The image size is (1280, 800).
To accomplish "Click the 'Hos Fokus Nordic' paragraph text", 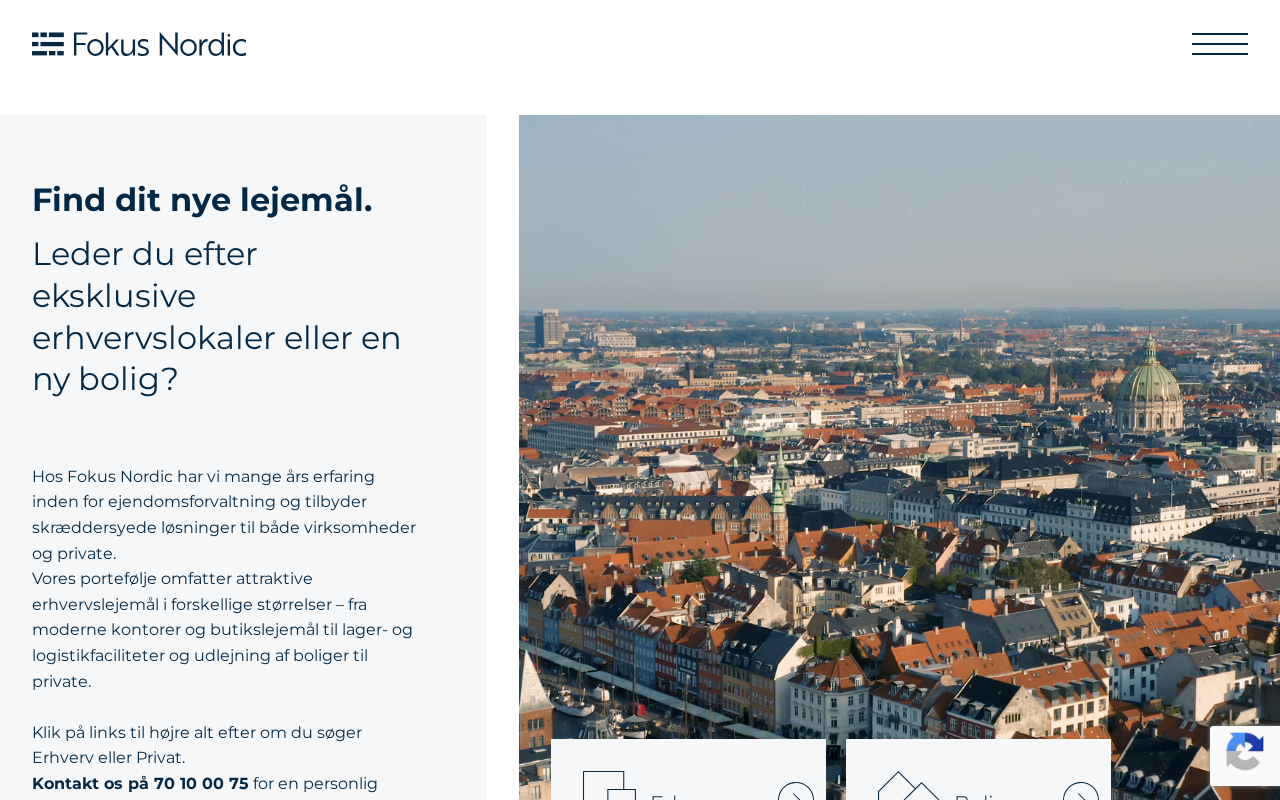I will (x=224, y=515).
